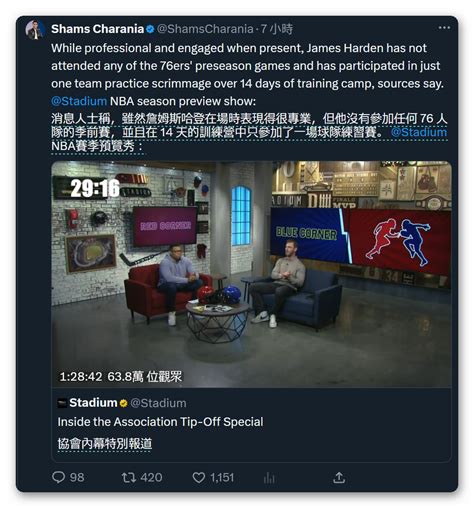474x508 pixels.
Task: View tweet analytics bar chart icon
Action: click(x=269, y=478)
